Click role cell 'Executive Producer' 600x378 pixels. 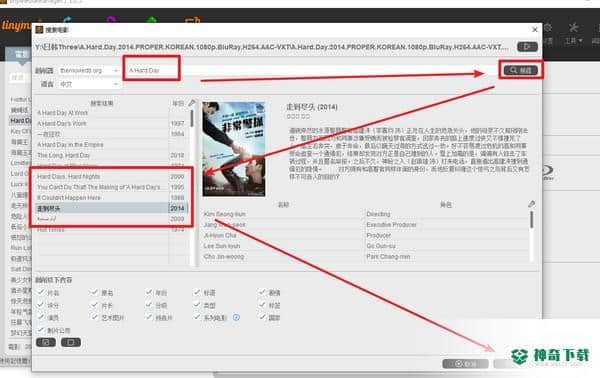(391, 225)
